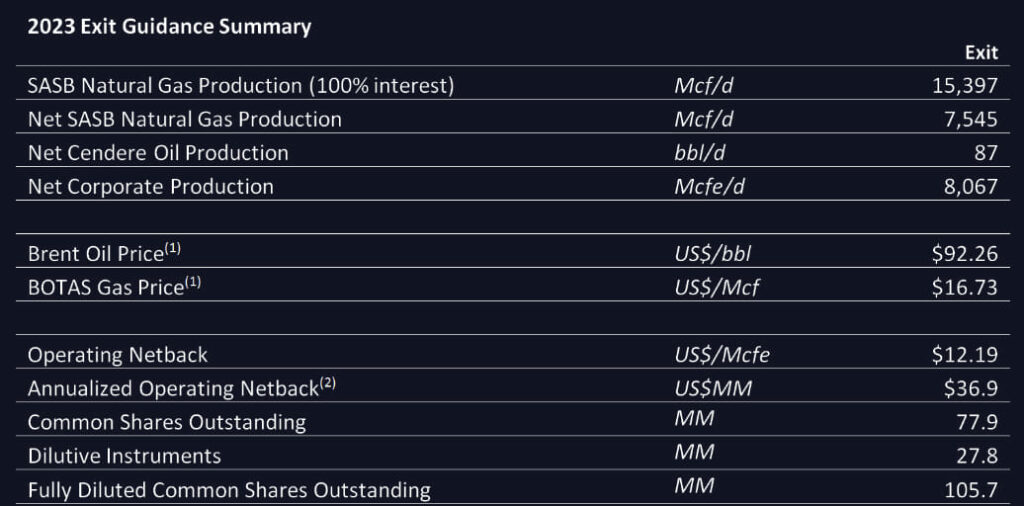Screen dimensions: 1024x506
Task: Select the value 7,545
Action: [971, 119]
